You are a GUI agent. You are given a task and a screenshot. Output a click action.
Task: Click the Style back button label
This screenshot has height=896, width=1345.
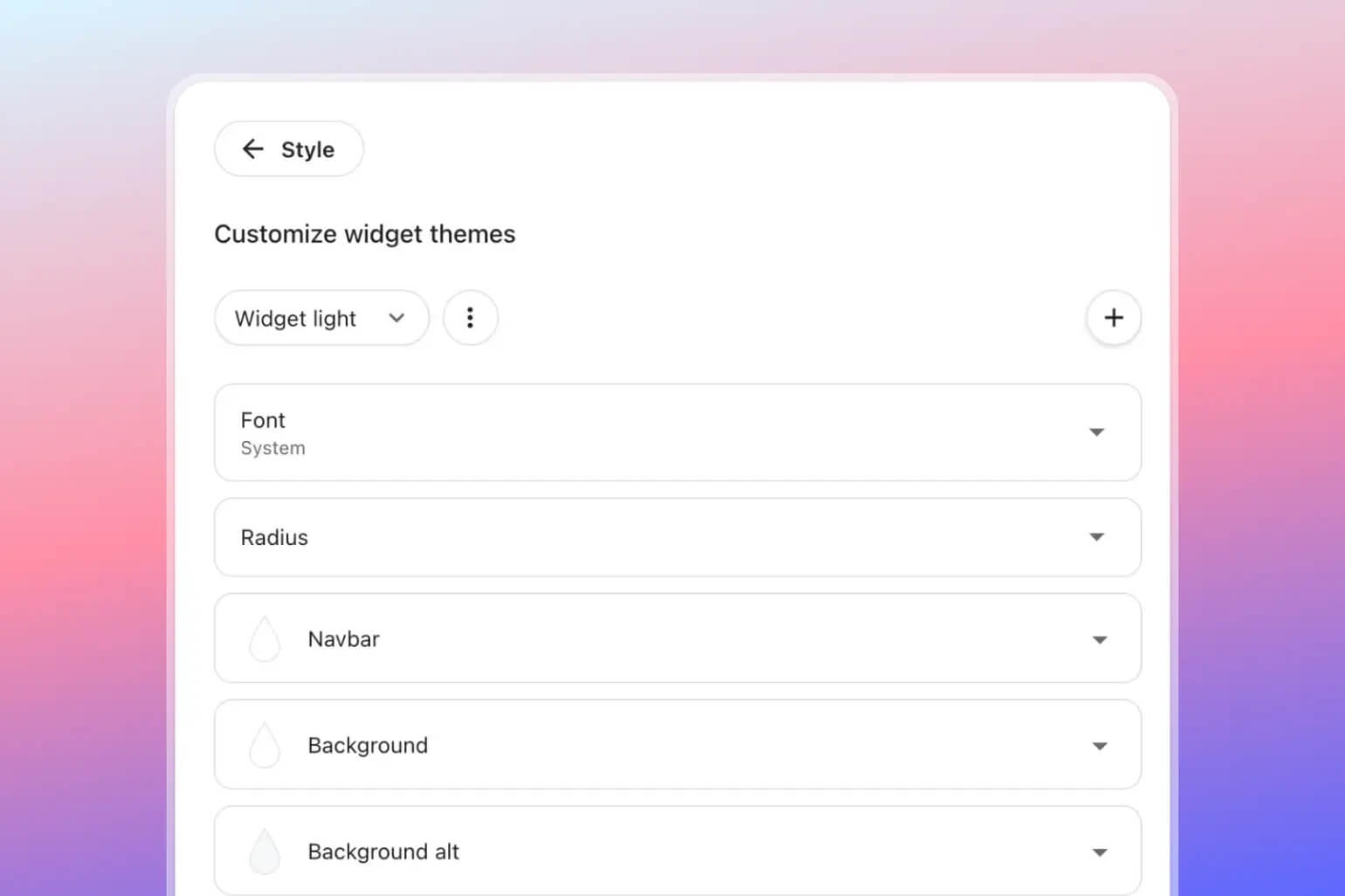307,150
